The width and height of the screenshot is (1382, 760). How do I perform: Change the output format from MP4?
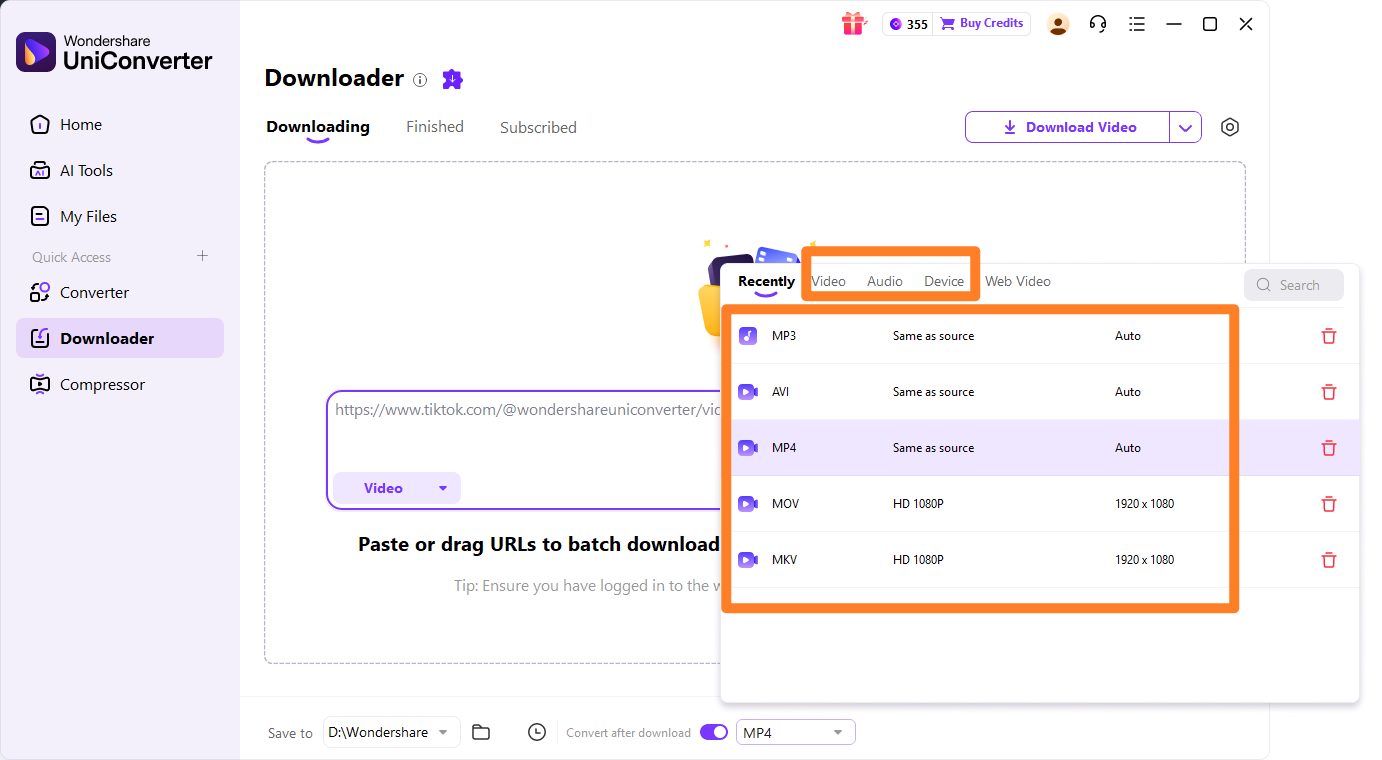tap(795, 732)
